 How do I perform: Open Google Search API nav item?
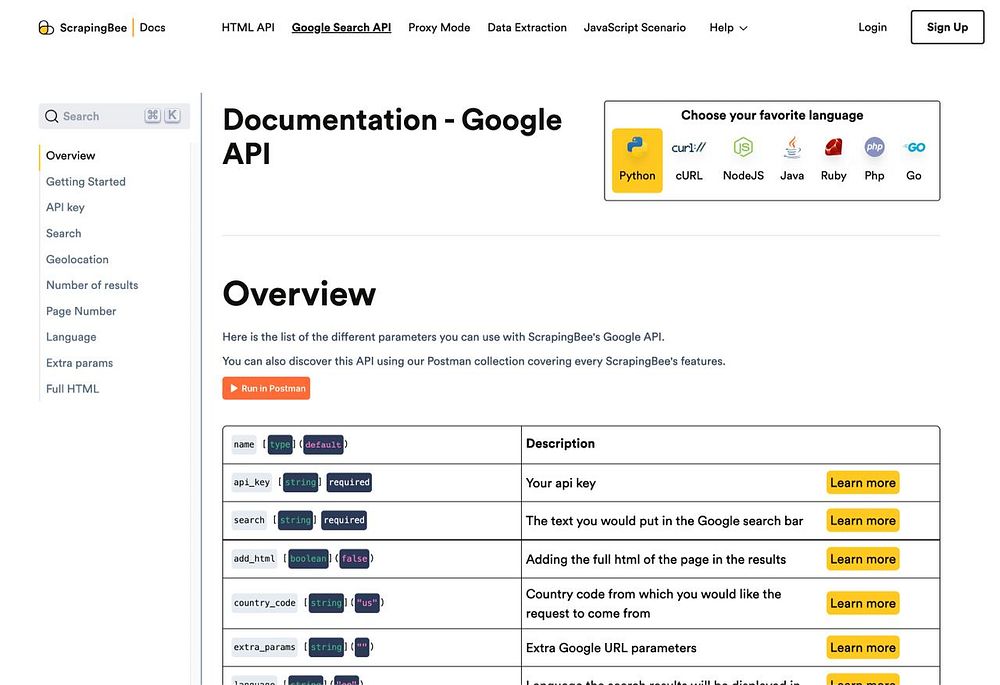[341, 27]
